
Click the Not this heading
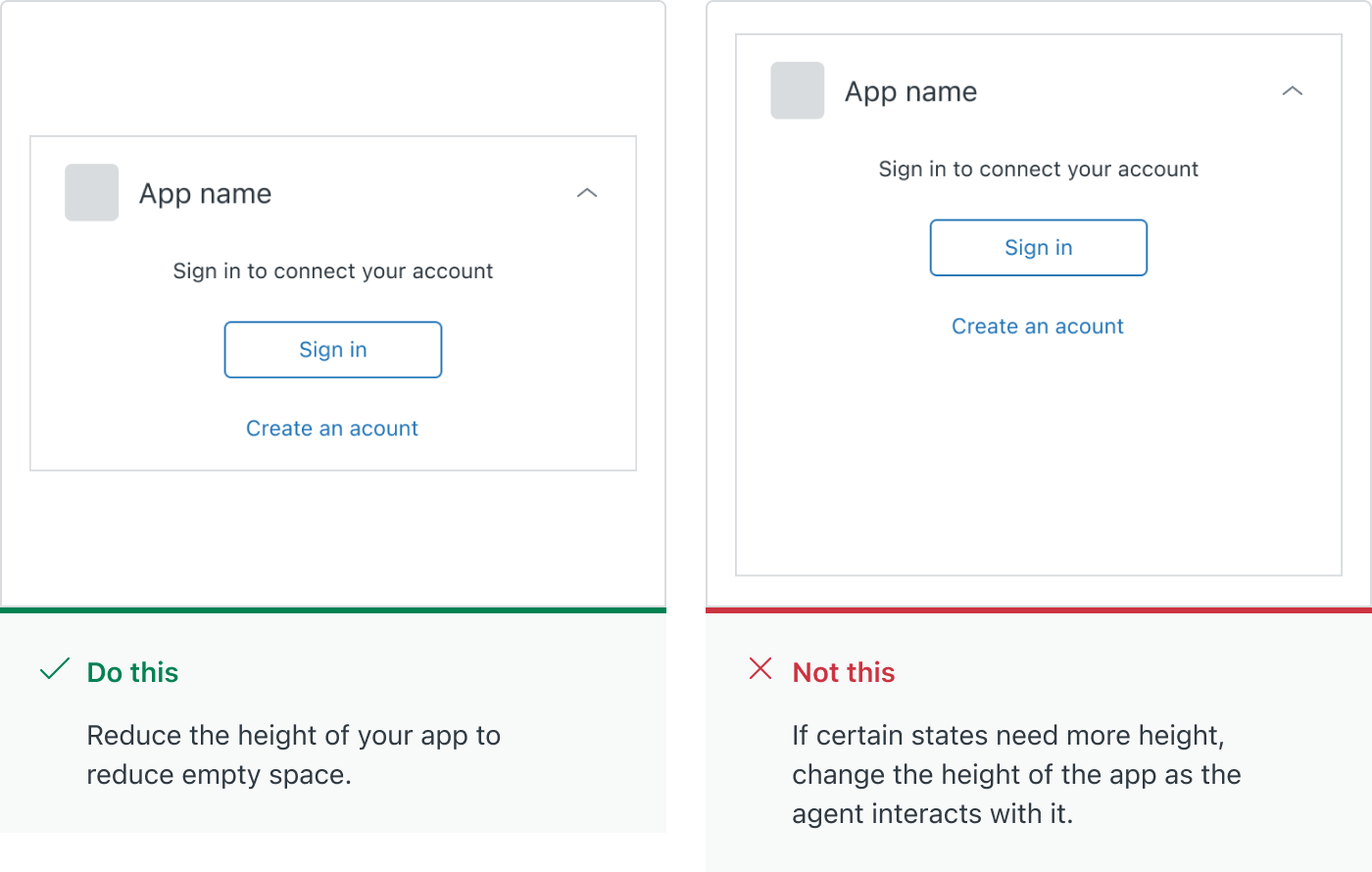click(844, 673)
